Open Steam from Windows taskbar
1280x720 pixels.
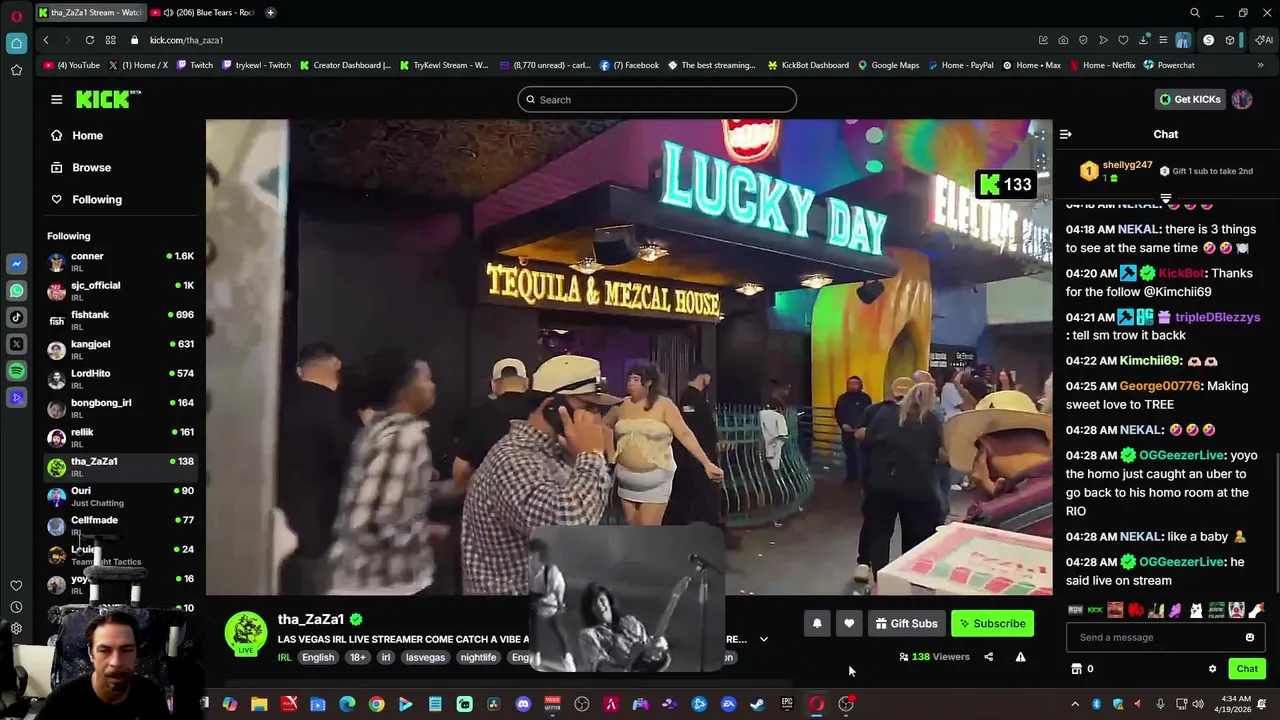[758, 704]
